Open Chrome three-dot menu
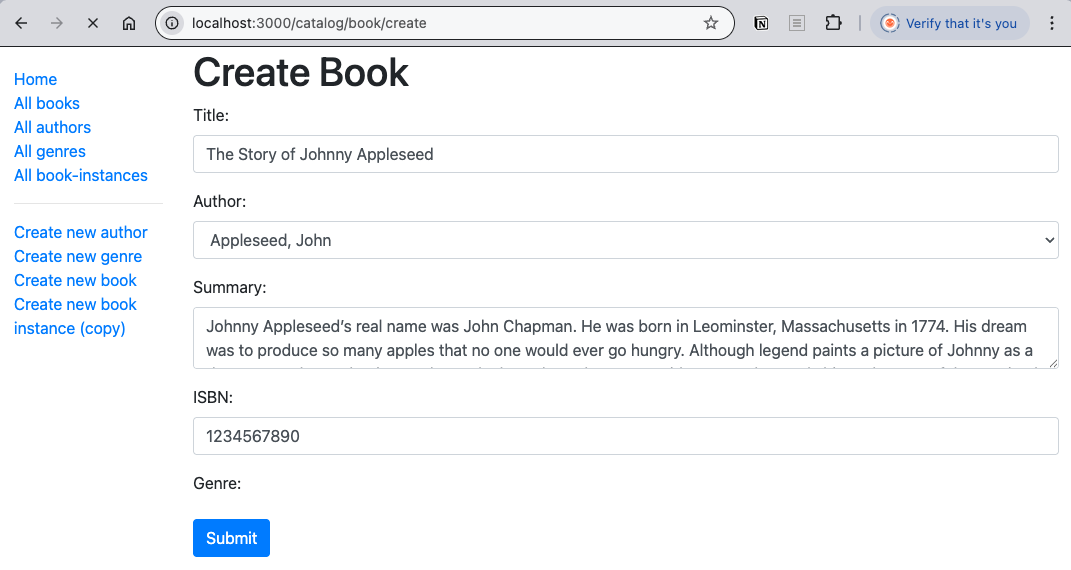Viewport: 1071px width, 570px height. tap(1051, 23)
